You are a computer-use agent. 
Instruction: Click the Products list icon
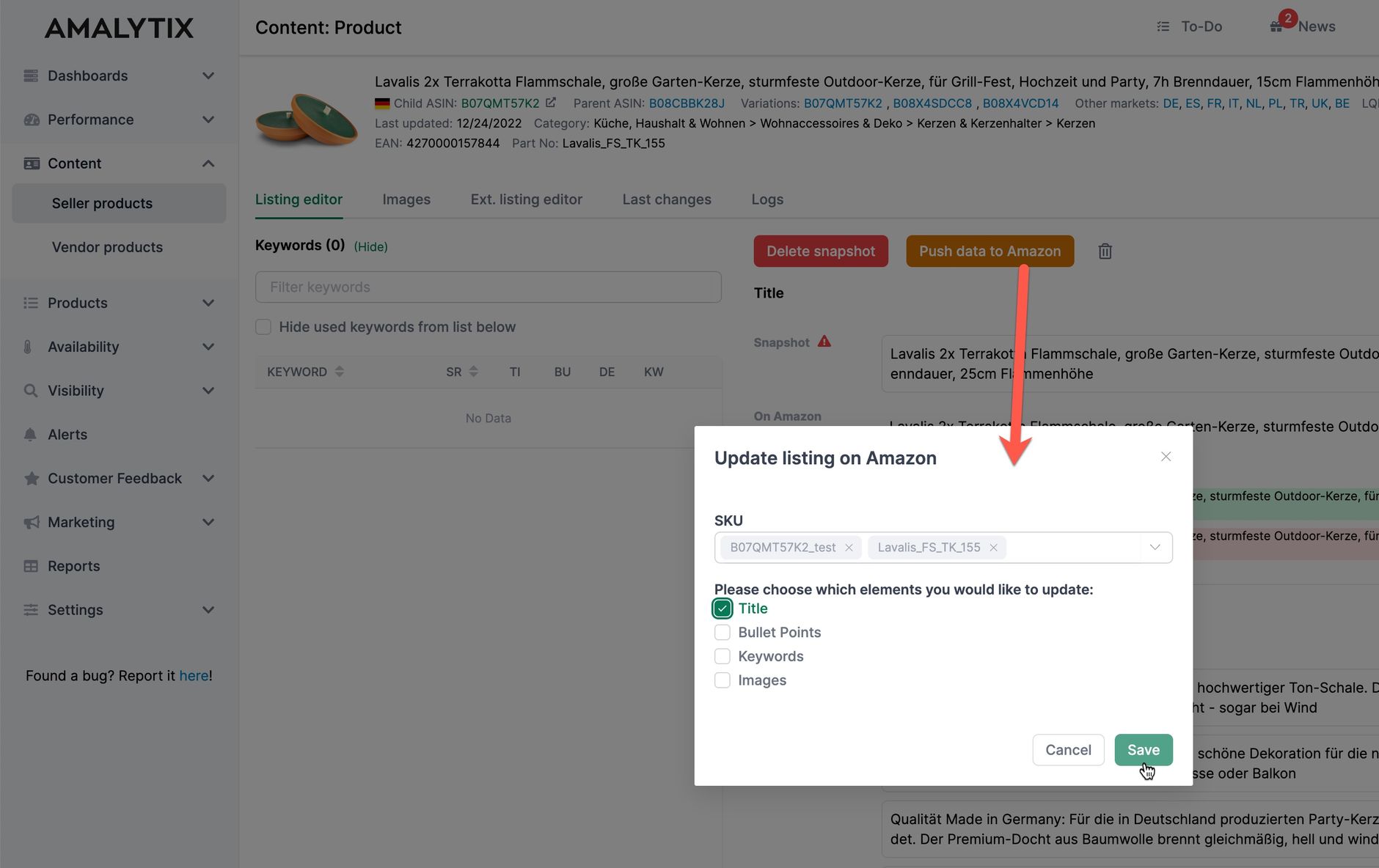31,303
